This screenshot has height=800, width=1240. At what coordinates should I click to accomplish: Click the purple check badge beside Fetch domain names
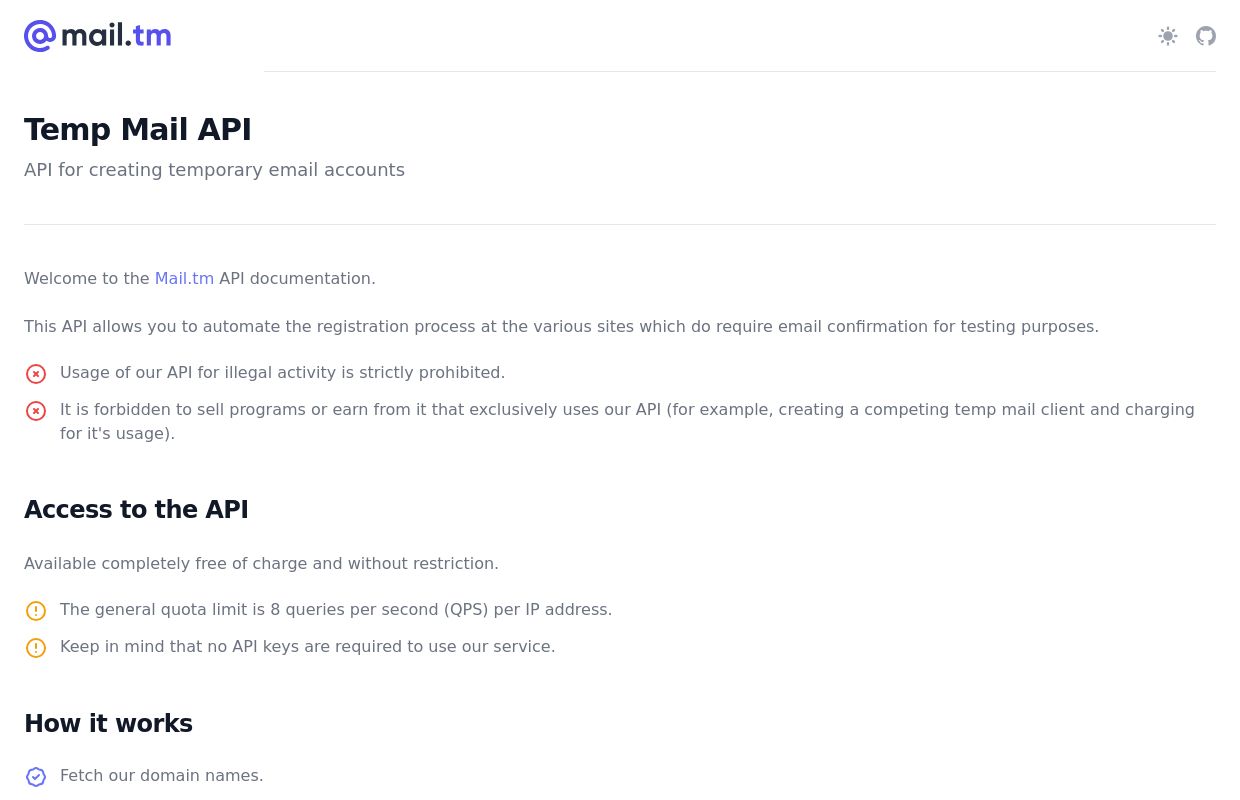[x=36, y=777]
